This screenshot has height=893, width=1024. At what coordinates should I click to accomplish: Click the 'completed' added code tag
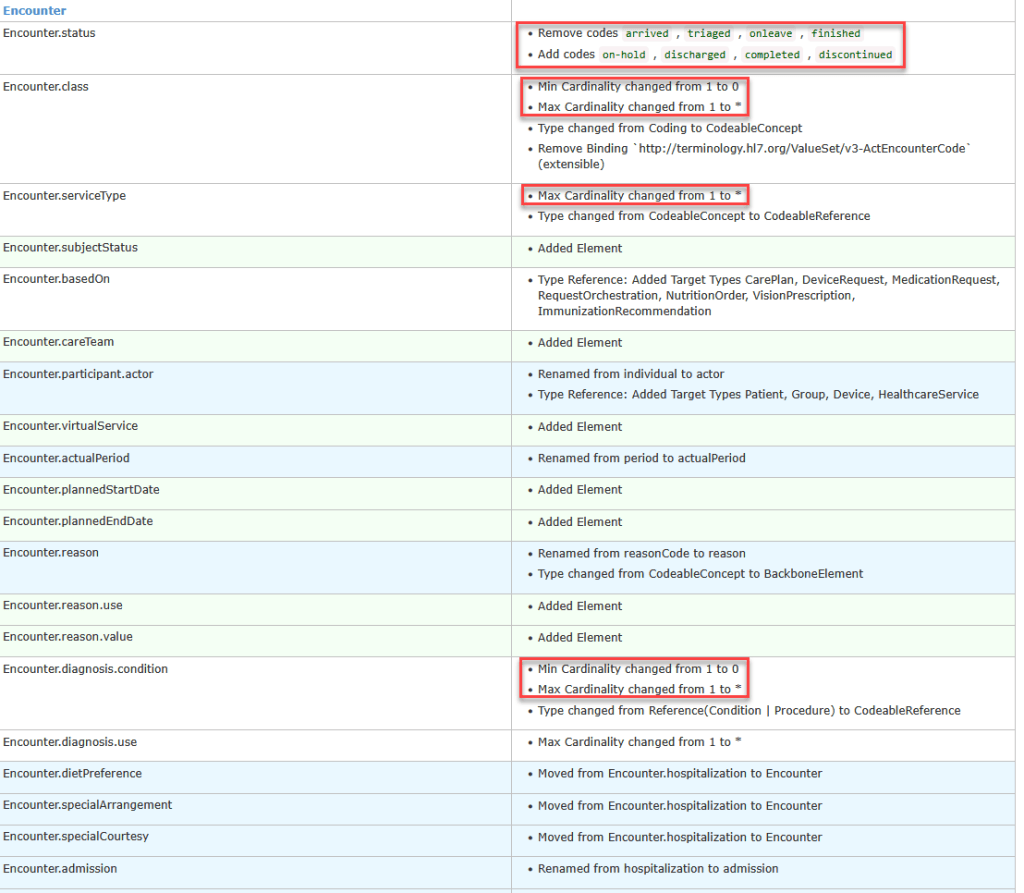[x=772, y=55]
